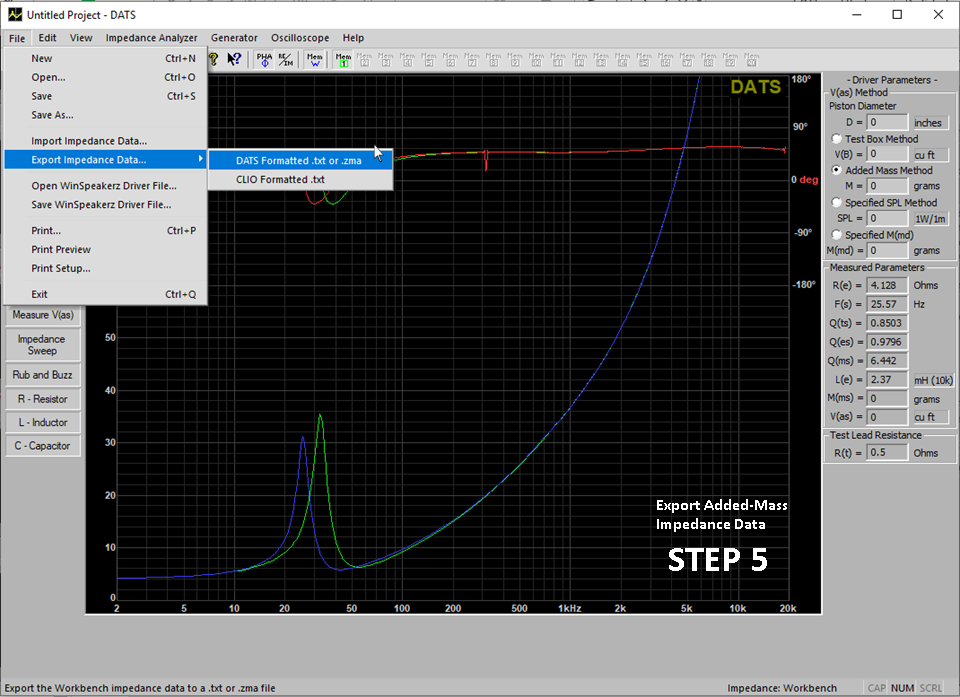Click the Mem 4 memory icon
Screen dimensions: 960x697
click(408, 59)
